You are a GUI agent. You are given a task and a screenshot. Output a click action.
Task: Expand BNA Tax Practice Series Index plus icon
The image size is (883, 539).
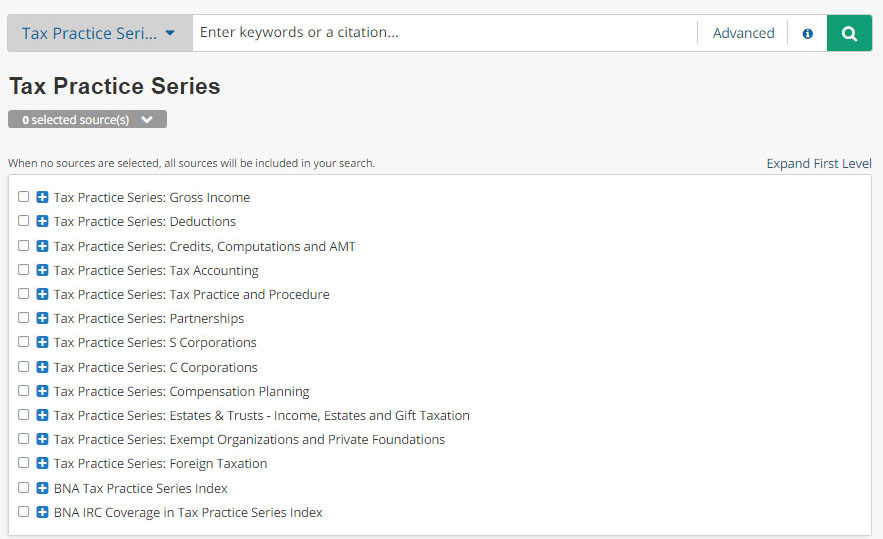pyautogui.click(x=42, y=488)
